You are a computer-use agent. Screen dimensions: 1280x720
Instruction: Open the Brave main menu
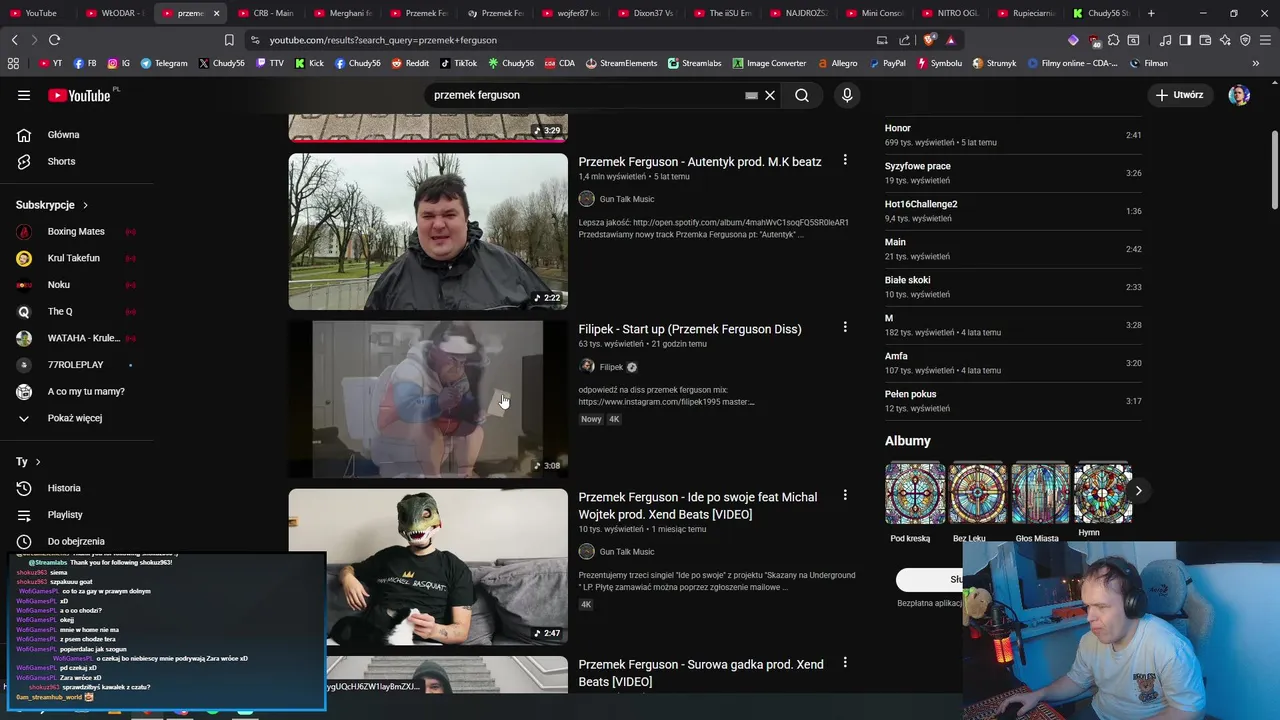[1265, 40]
